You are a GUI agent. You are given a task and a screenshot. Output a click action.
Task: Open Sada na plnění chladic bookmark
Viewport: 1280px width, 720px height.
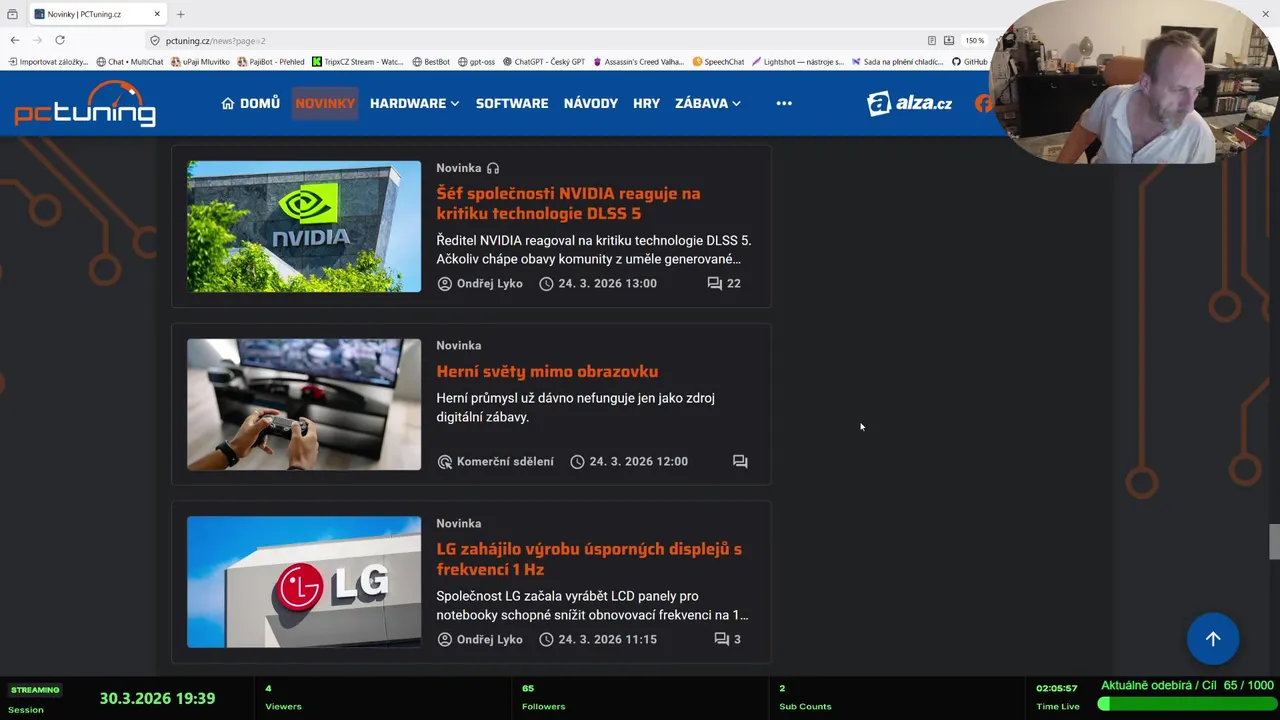pos(897,61)
